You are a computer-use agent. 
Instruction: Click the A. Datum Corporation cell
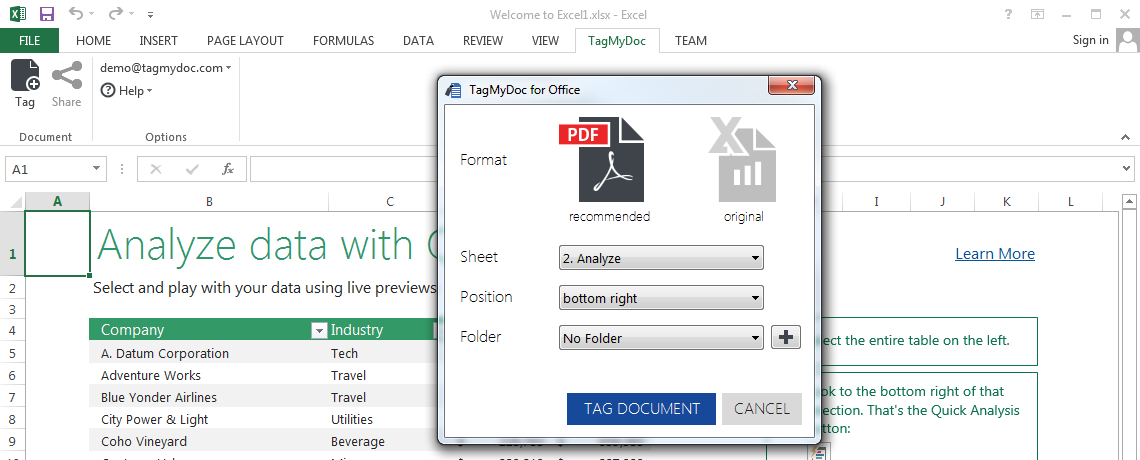[209, 353]
